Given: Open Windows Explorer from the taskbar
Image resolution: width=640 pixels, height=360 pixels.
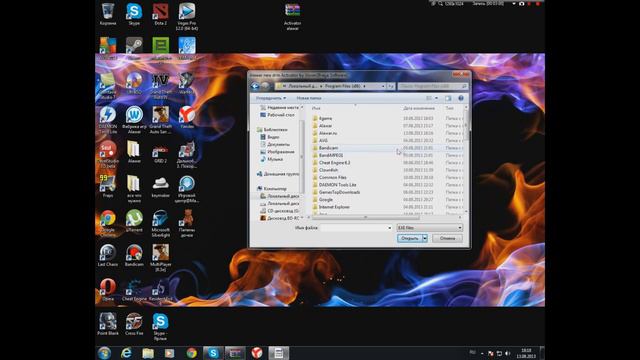Looking at the screenshot, I should (148, 353).
